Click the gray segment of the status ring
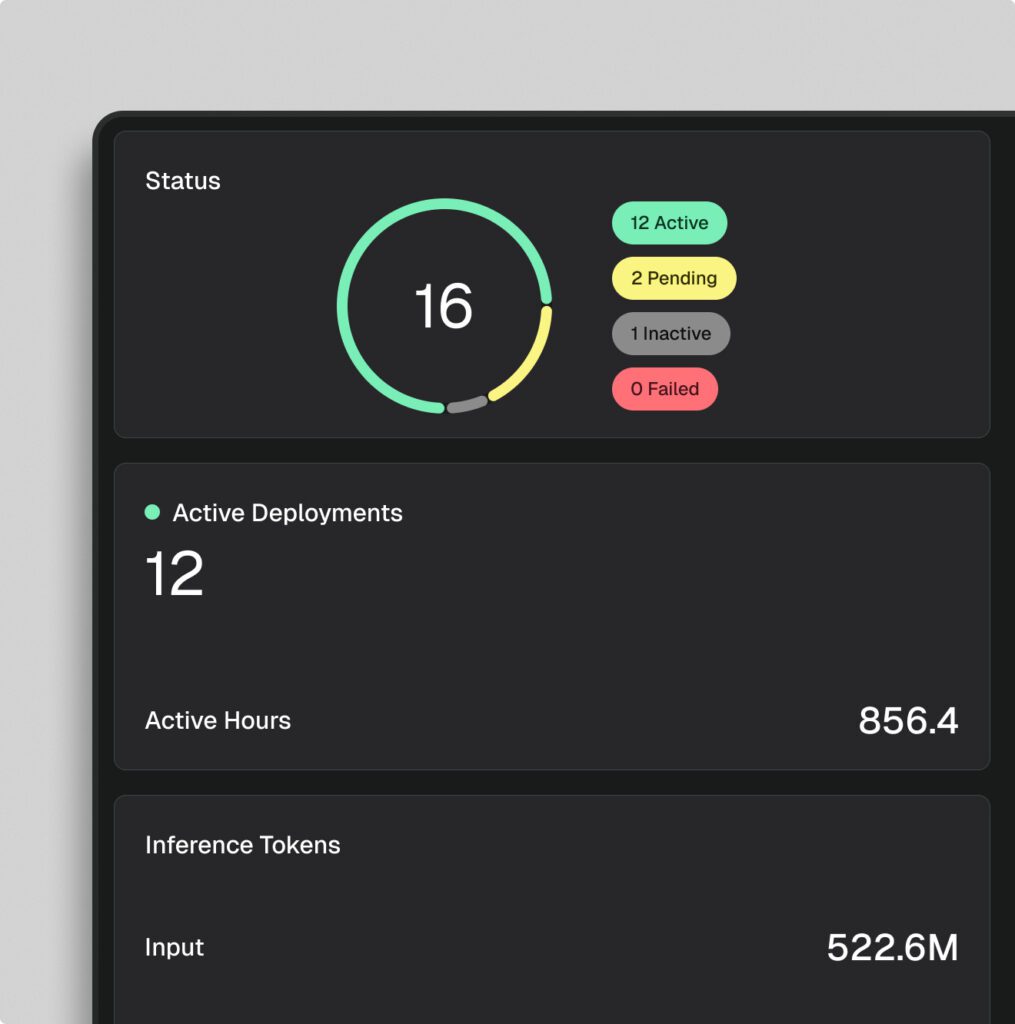Image resolution: width=1015 pixels, height=1024 pixels. click(468, 404)
